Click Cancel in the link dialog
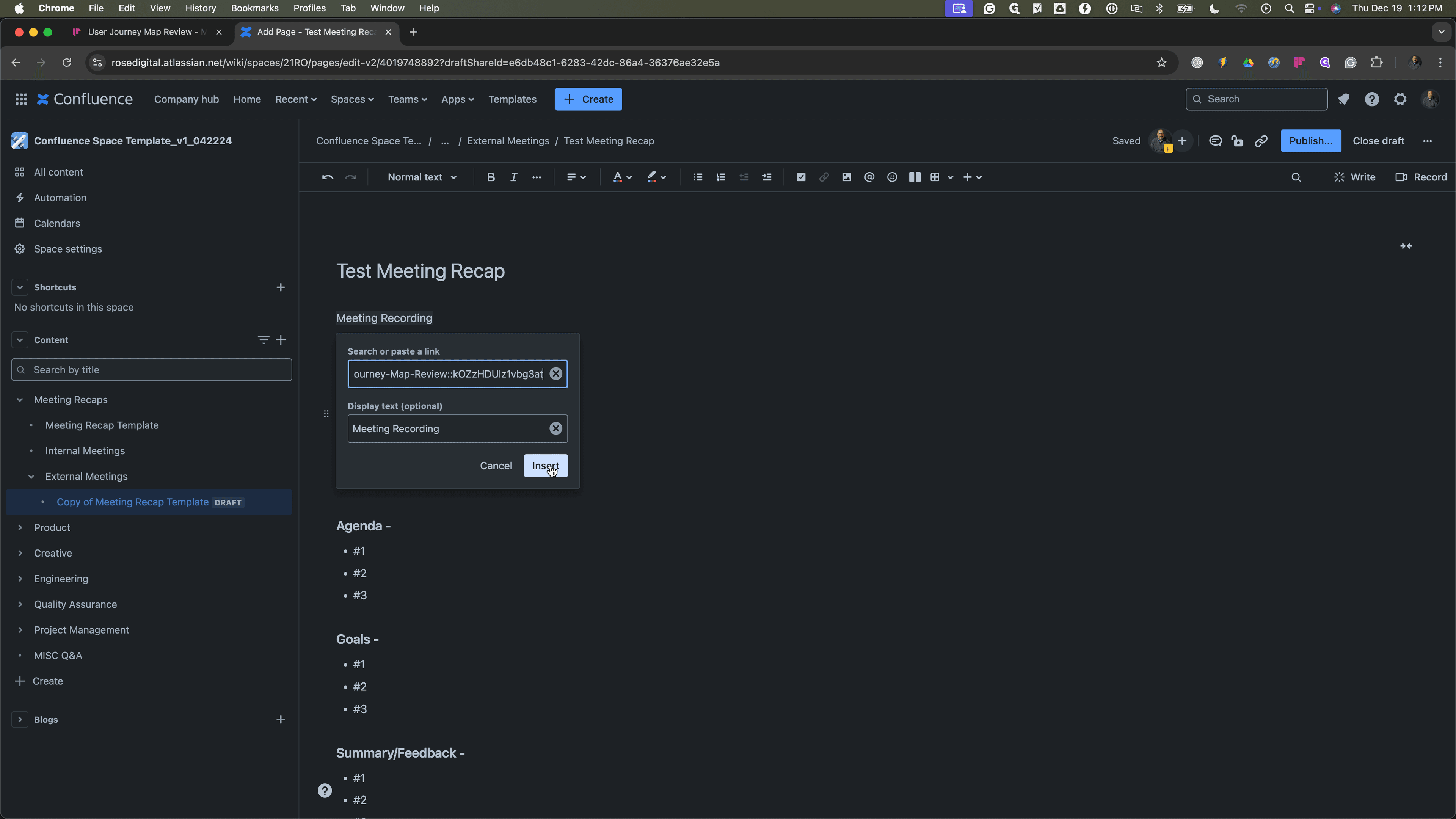Screen dimensions: 1456x819 [496, 466]
